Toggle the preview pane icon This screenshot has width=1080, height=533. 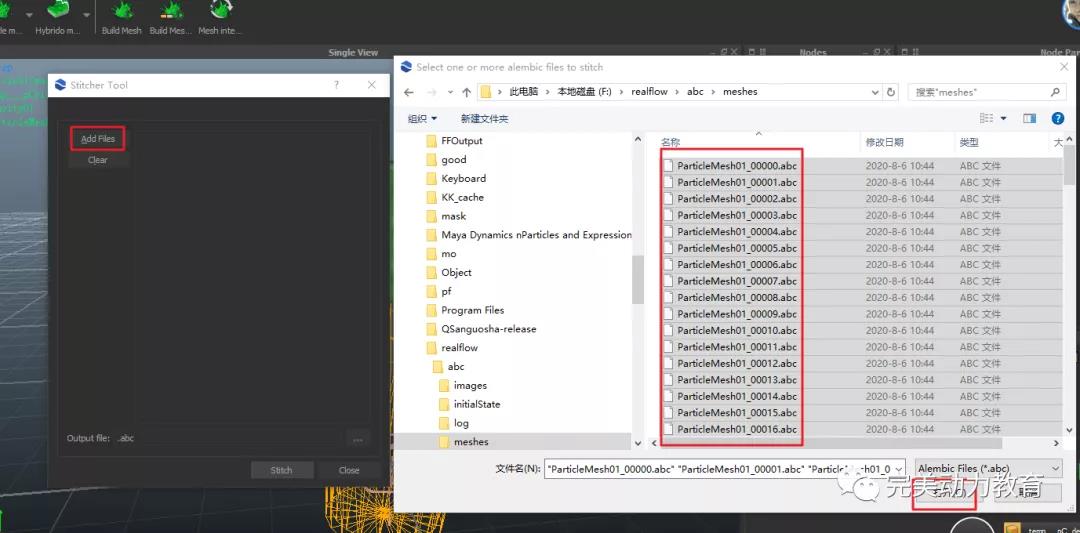pyautogui.click(x=1029, y=118)
